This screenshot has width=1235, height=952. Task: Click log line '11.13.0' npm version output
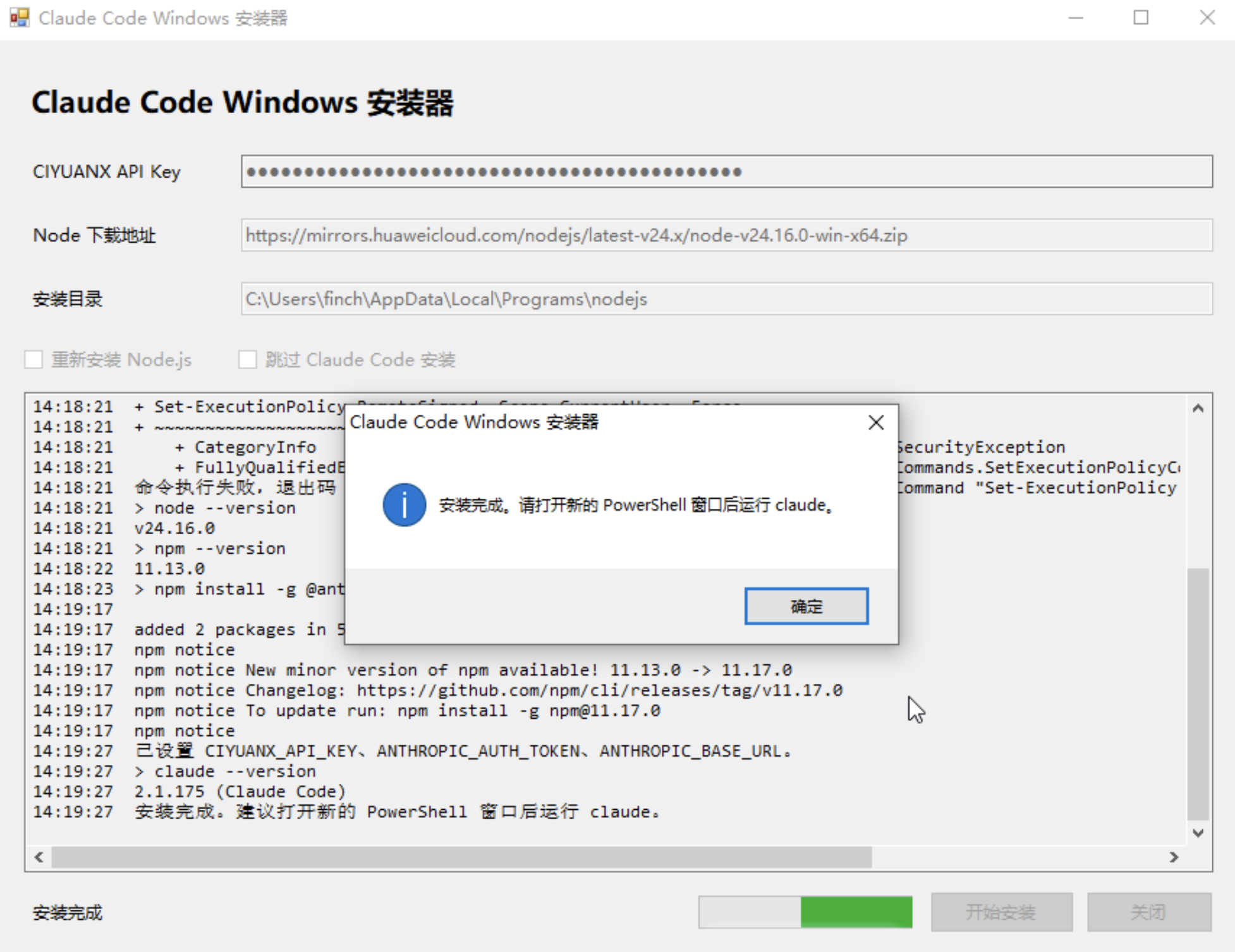coord(169,568)
